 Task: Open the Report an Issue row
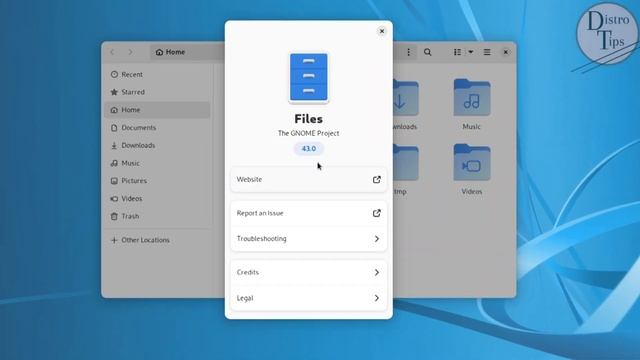[309, 213]
